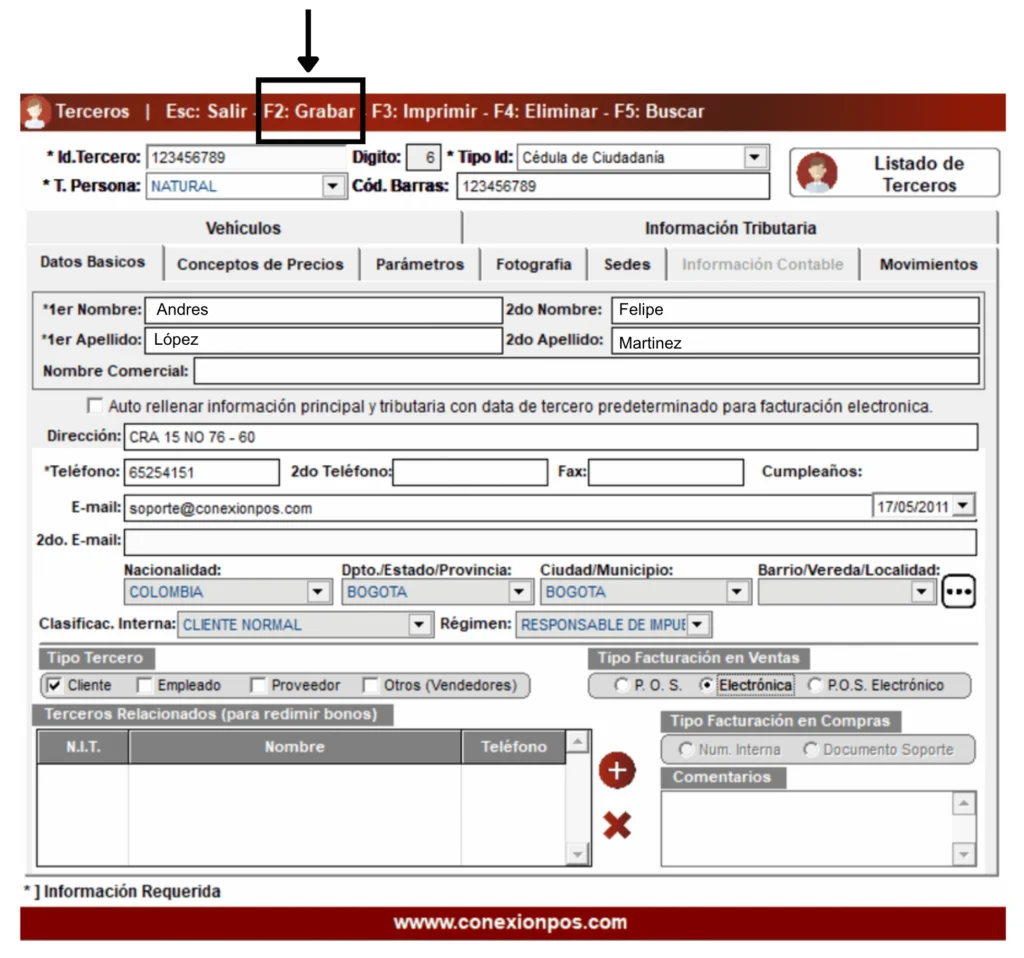Expand the Nacionalidad dropdown
Viewport: 1024px width, 958px height.
pos(318,592)
